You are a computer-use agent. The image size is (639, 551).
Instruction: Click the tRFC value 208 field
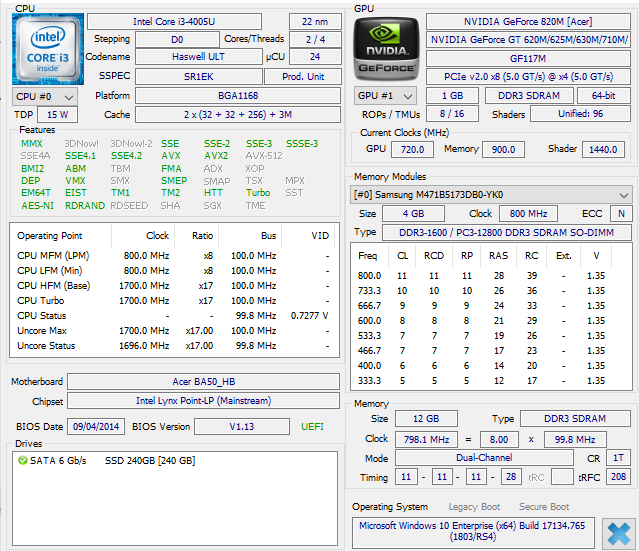click(618, 476)
